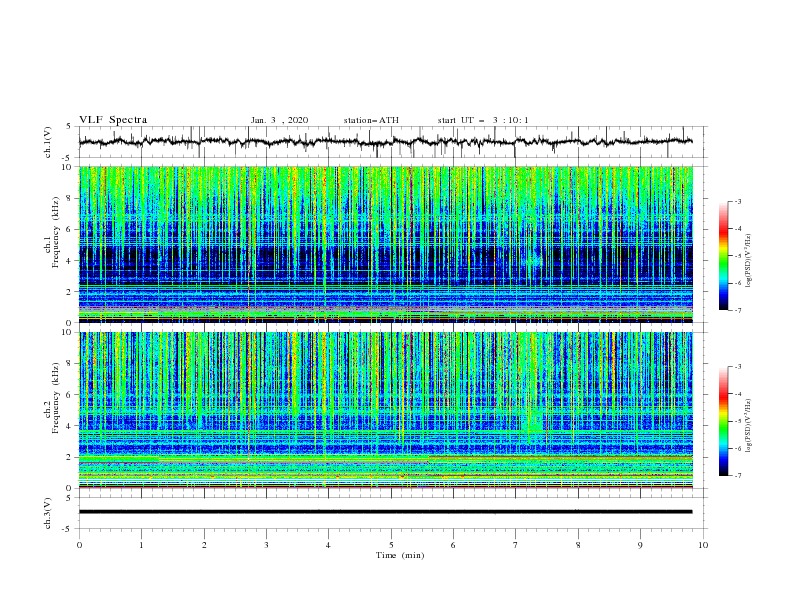The height and width of the screenshot is (612, 792).
Task: Click time axis tick label "3"
Action: point(266,545)
